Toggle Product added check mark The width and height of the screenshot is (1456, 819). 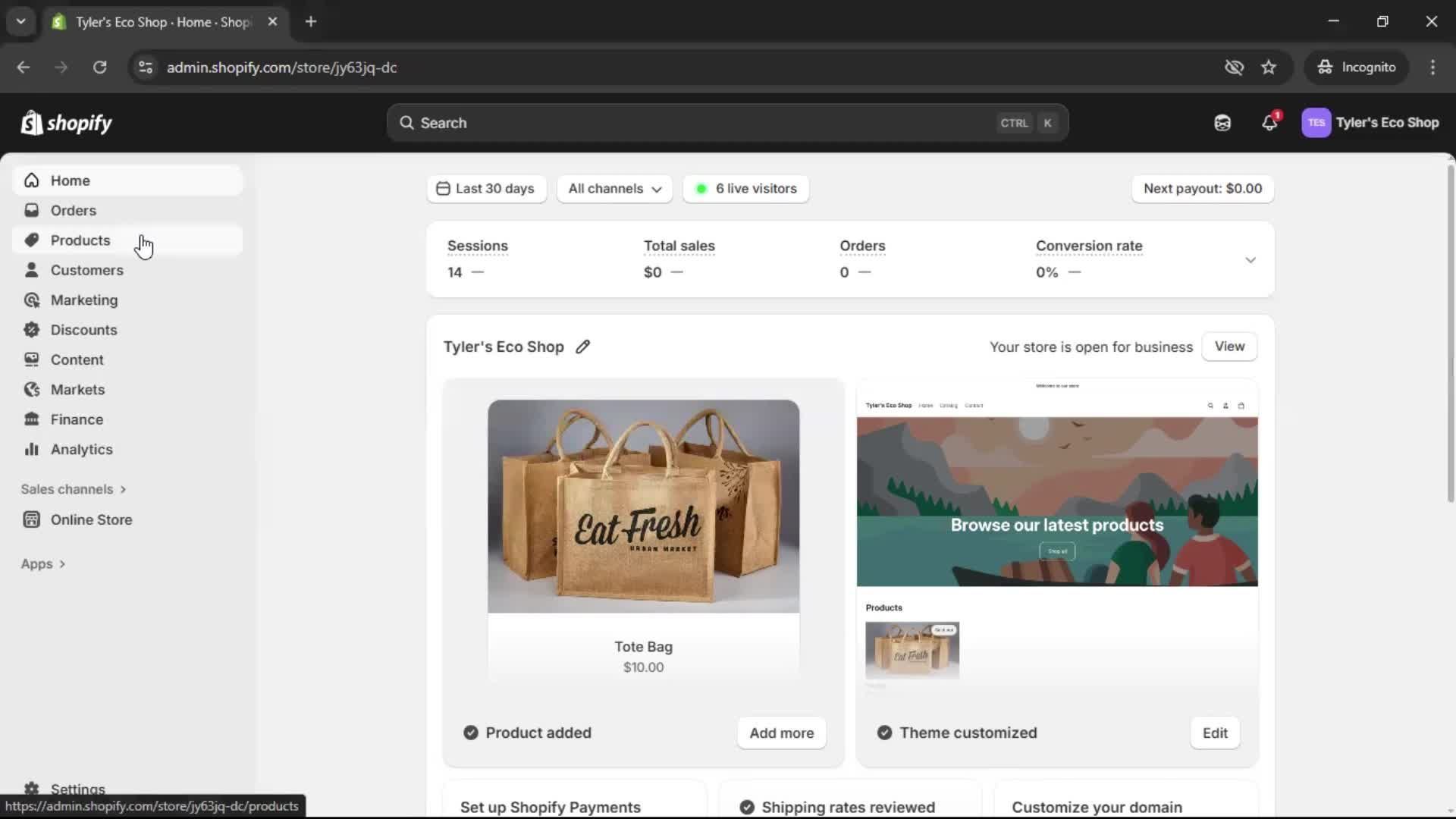point(471,733)
